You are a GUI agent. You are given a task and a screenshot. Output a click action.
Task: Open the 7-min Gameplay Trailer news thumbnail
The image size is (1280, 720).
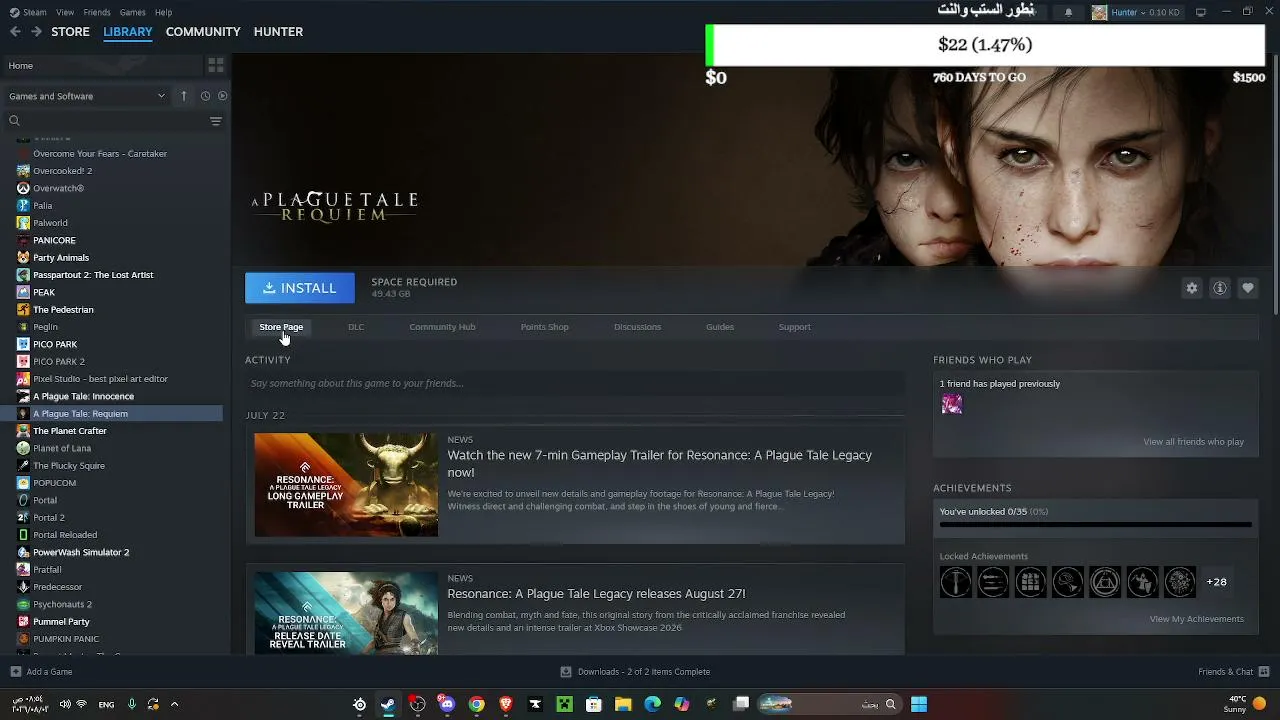coord(346,485)
